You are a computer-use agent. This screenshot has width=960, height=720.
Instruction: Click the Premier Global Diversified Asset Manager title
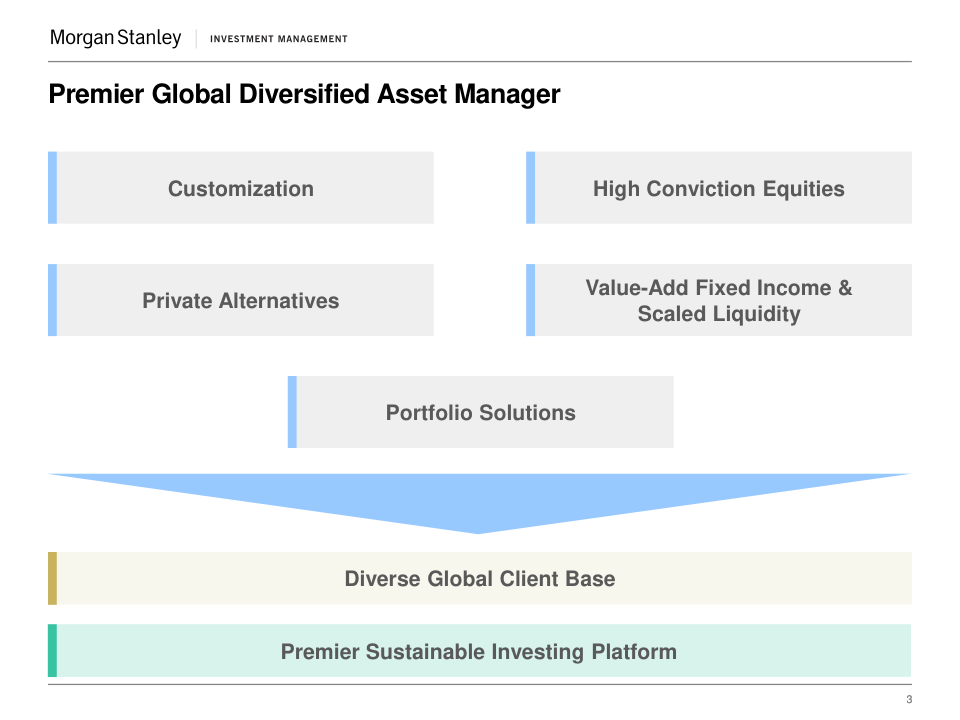click(304, 95)
